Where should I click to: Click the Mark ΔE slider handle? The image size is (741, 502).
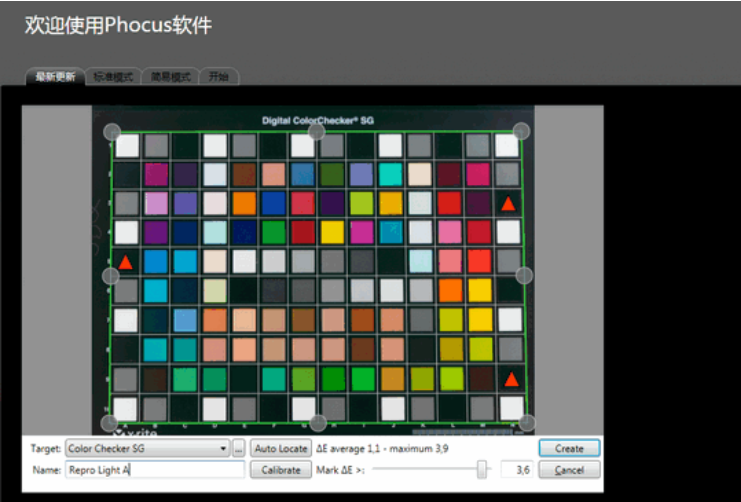click(x=482, y=469)
